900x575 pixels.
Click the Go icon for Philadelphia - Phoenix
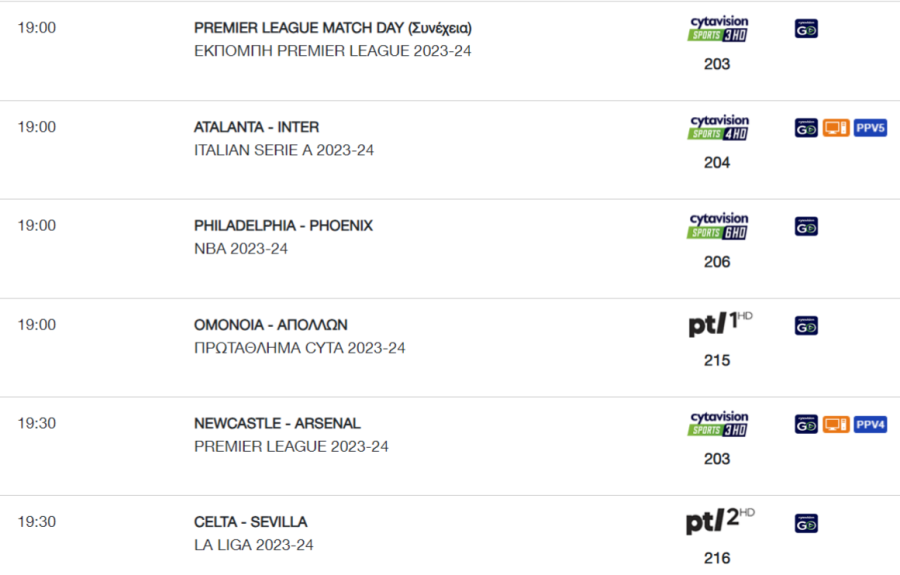click(x=806, y=227)
